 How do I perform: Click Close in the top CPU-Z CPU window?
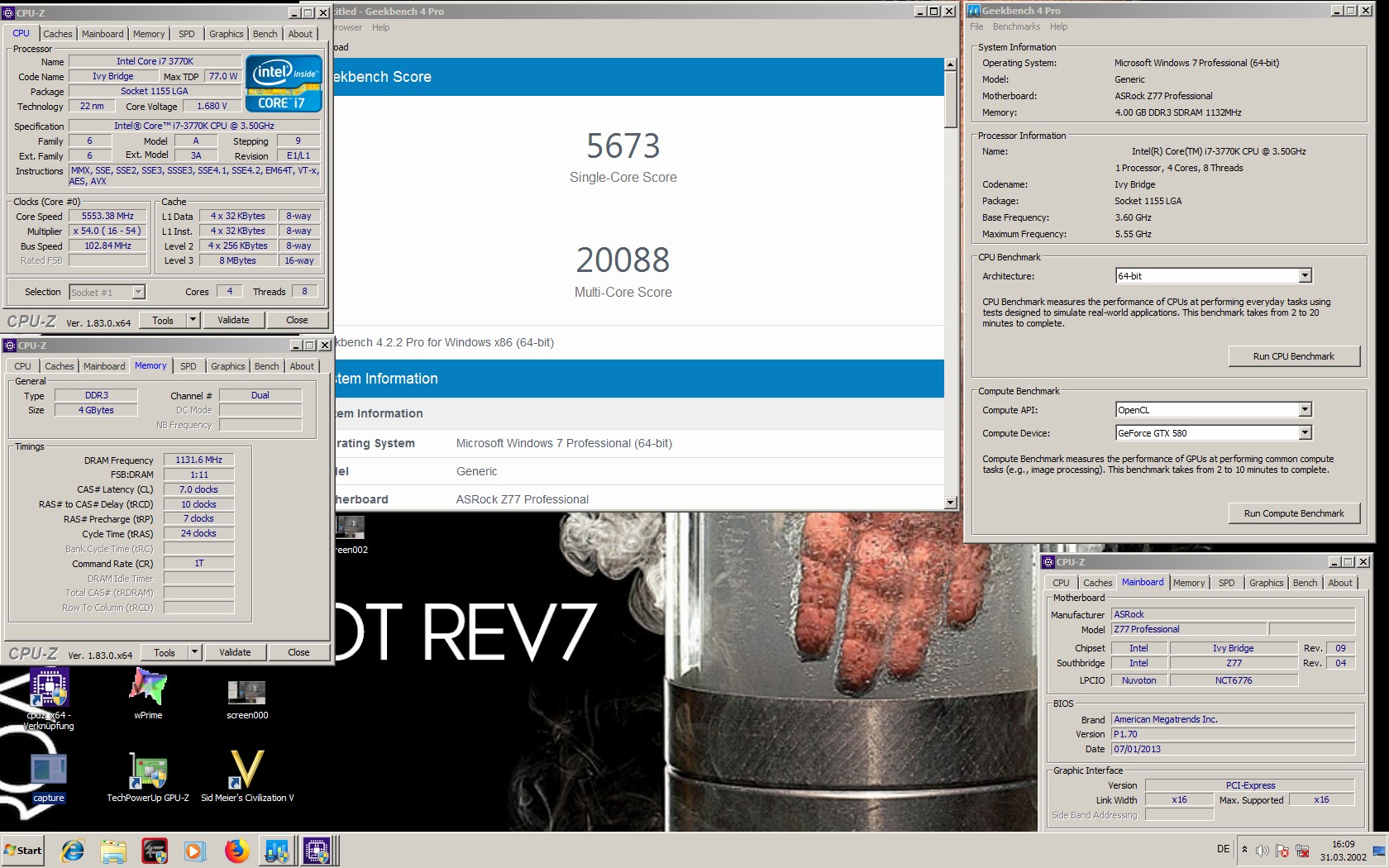[297, 320]
